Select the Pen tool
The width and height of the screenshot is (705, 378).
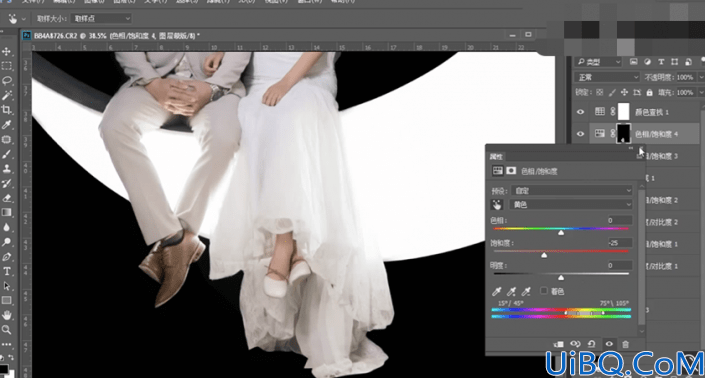[x=6, y=257]
